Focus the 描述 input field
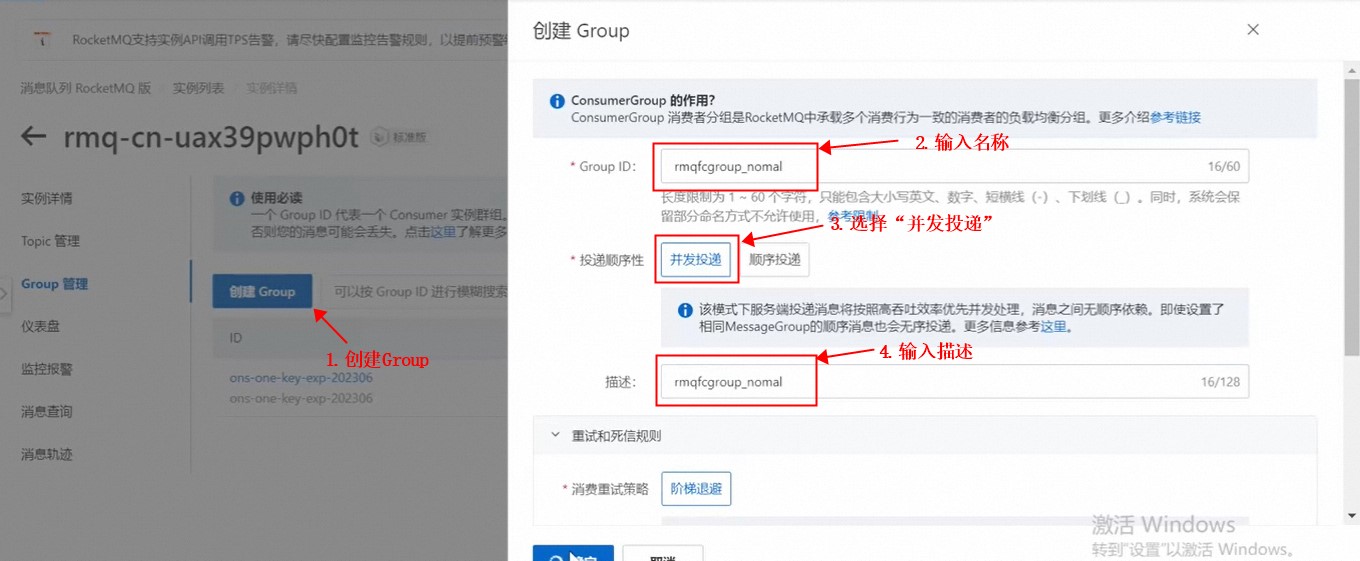Screen dimensions: 1360x561 pyautogui.click(x=954, y=382)
